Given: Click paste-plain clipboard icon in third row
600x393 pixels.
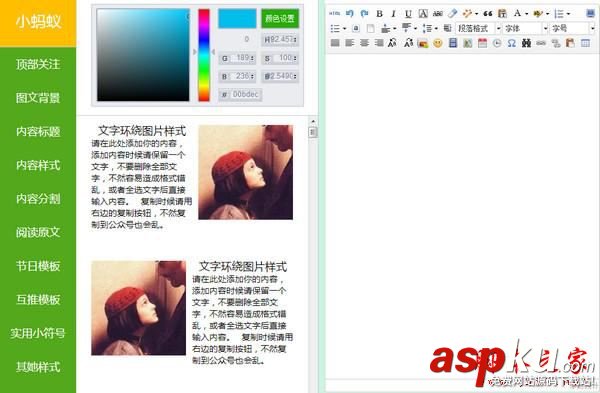Looking at the screenshot, I should 570,43.
